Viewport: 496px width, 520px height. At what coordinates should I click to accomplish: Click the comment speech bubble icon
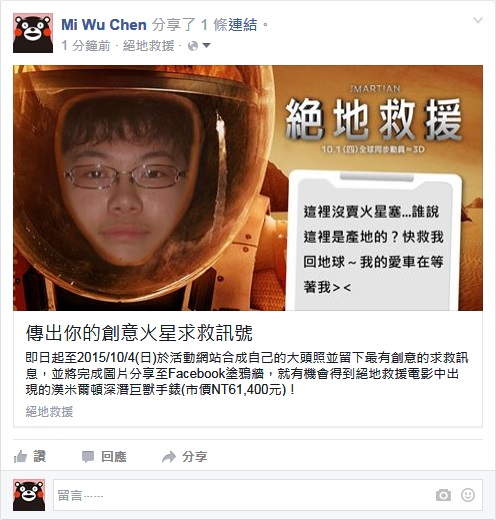coord(88,457)
